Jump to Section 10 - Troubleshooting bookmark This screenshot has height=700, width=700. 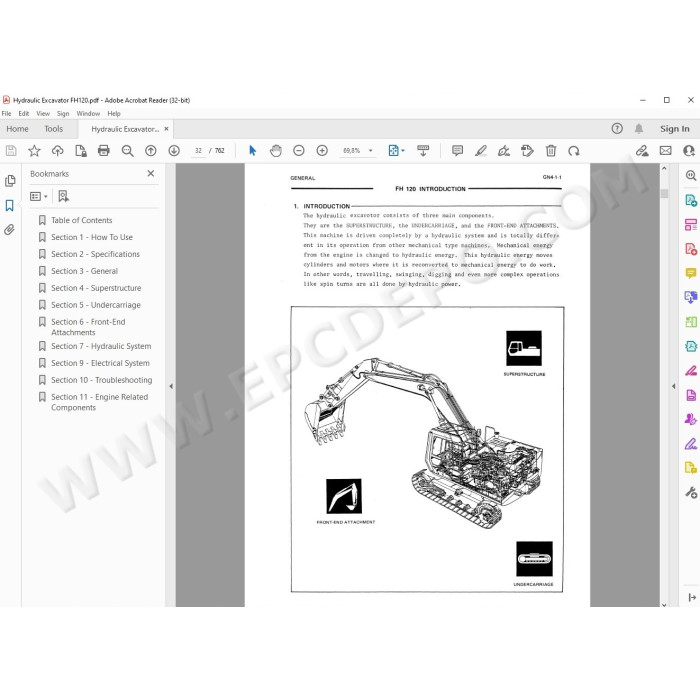click(101, 380)
